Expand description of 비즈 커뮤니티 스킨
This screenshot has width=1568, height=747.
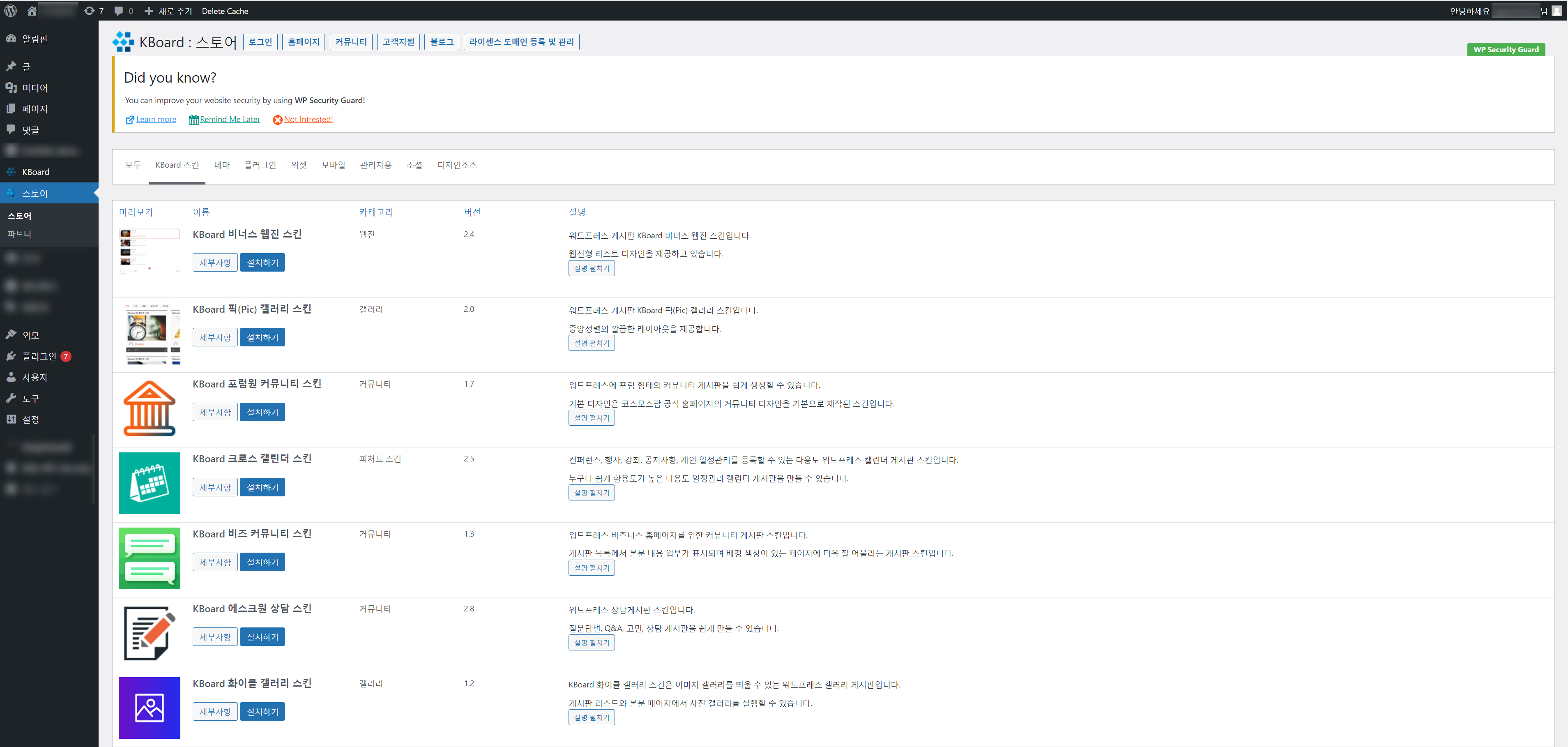(x=591, y=568)
